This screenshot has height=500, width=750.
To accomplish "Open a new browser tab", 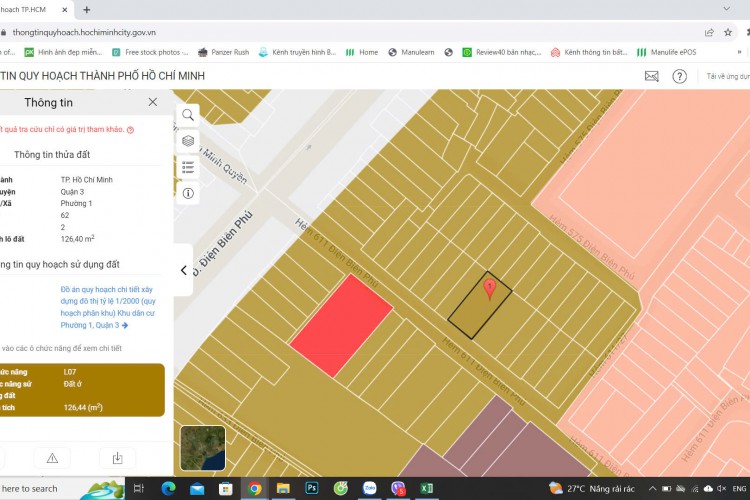I will (87, 9).
